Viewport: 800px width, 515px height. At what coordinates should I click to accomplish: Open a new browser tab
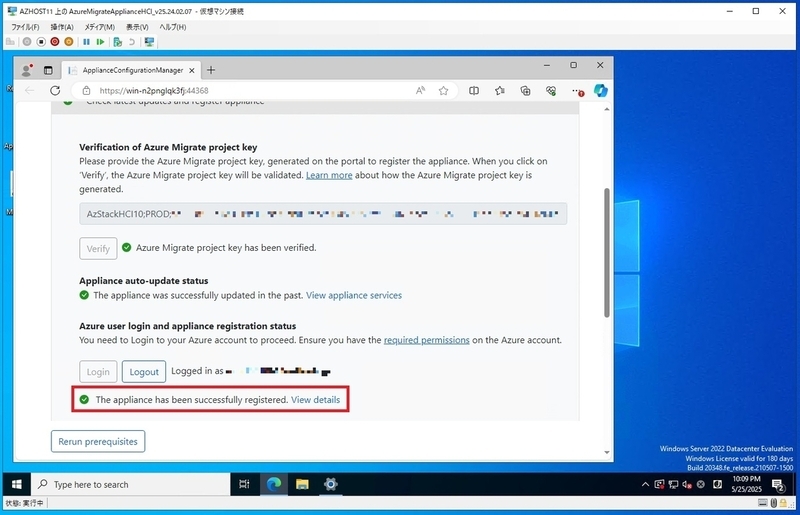(211, 70)
